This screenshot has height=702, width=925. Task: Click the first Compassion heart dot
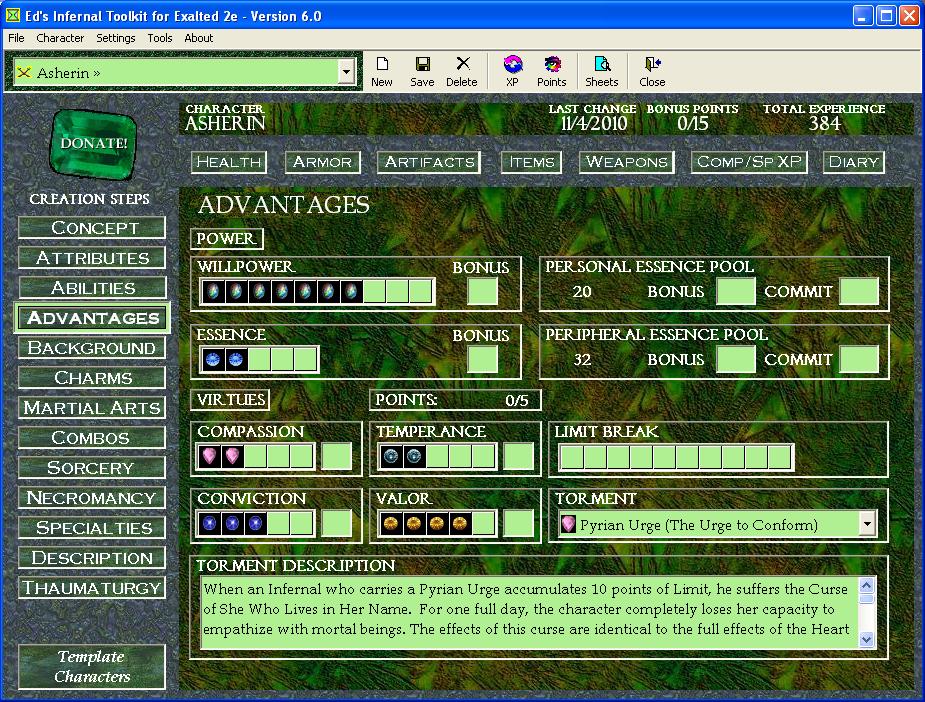click(209, 456)
